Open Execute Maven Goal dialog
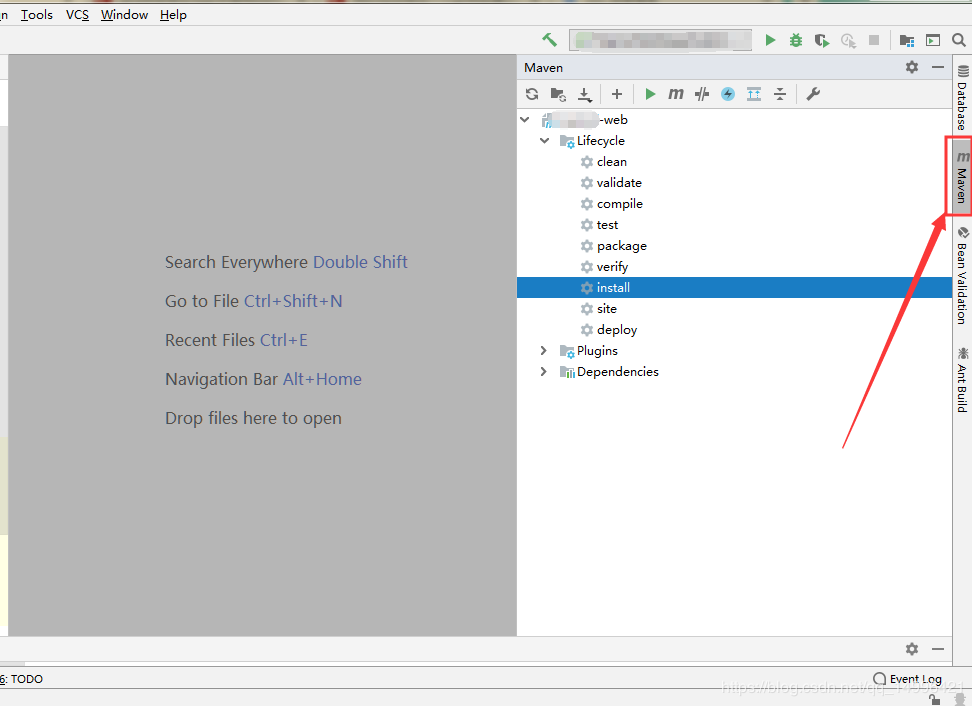 676,94
